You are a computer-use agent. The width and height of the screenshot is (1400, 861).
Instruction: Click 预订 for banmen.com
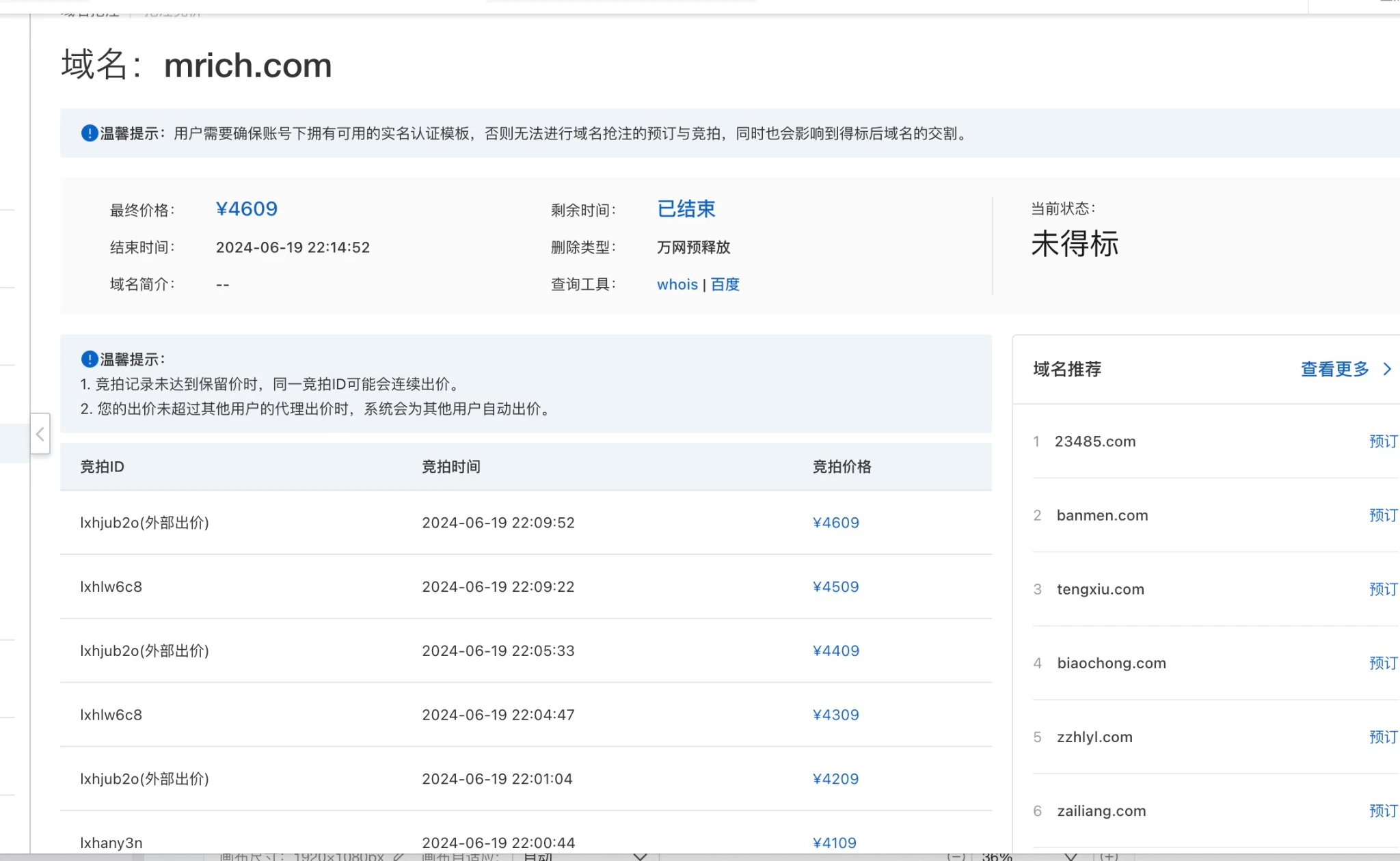[1383, 515]
